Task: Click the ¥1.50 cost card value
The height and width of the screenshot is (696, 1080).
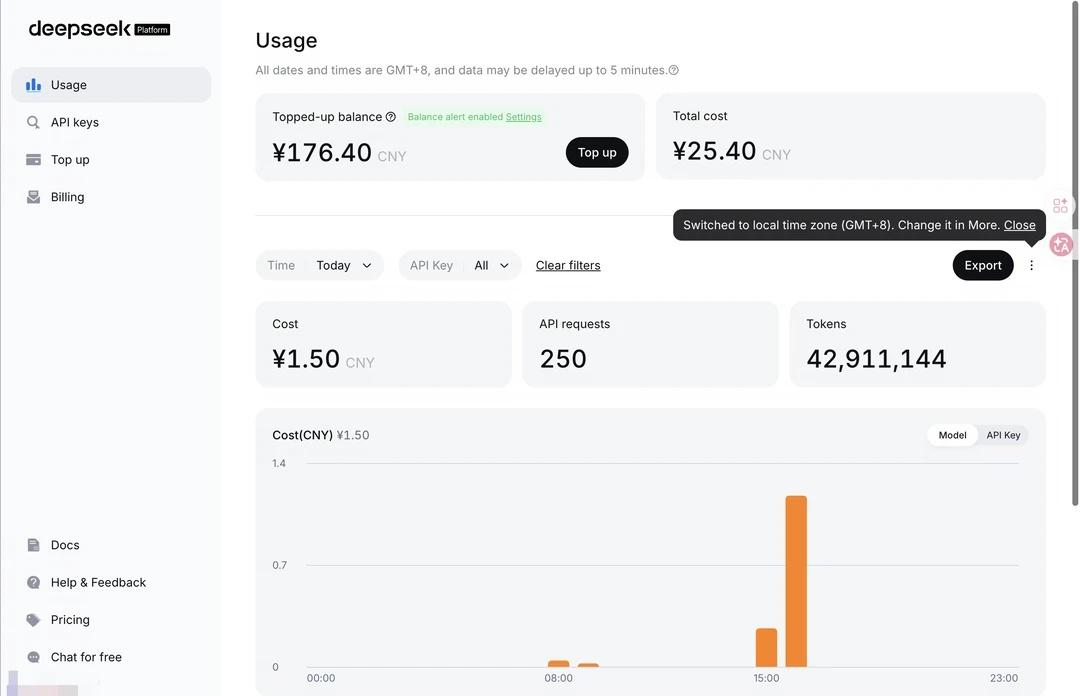Action: (306, 359)
